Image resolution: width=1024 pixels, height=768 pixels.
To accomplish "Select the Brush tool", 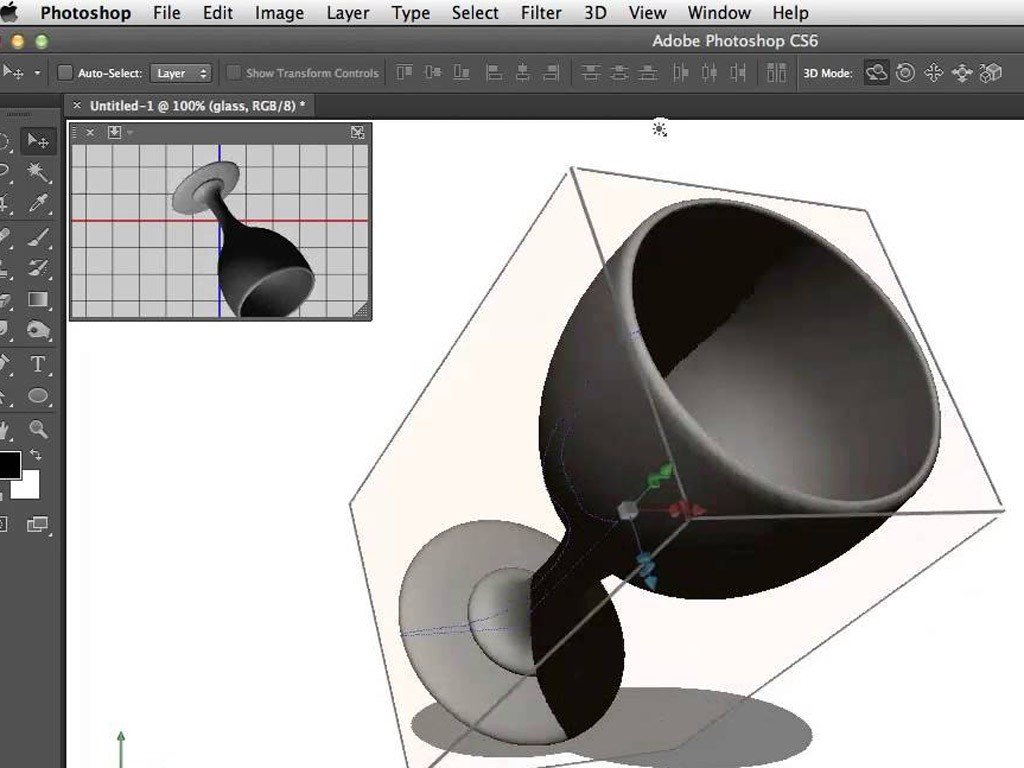I will point(38,236).
